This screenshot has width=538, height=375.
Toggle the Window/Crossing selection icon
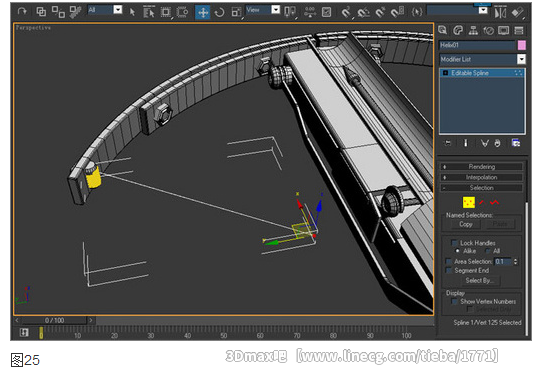(182, 12)
